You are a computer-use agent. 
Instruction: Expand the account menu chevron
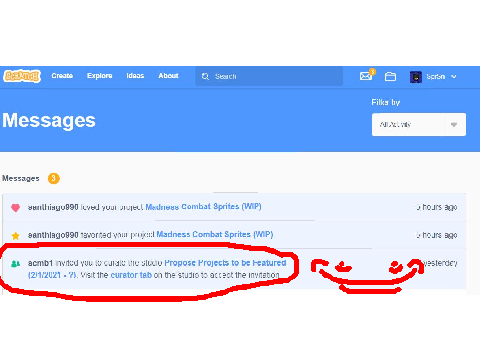point(454,77)
